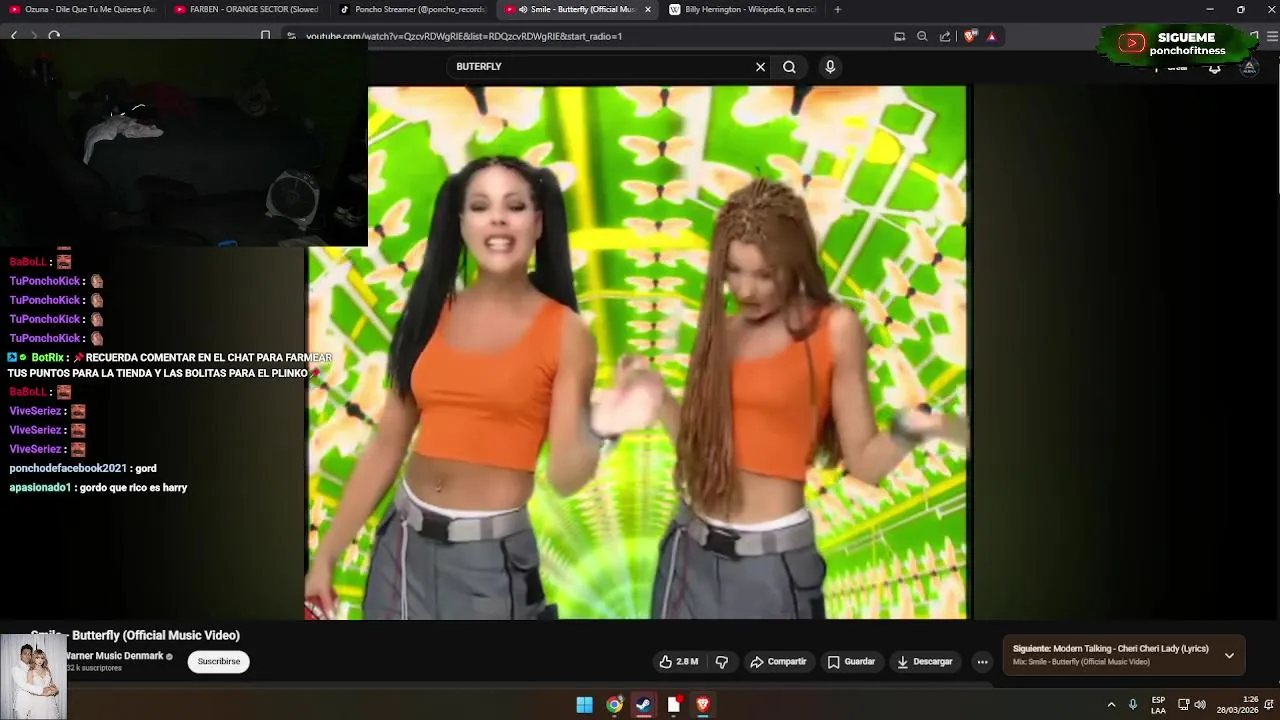Click the video title Butterfly (Official Music Video)
Image resolution: width=1280 pixels, height=720 pixels.
click(x=135, y=635)
